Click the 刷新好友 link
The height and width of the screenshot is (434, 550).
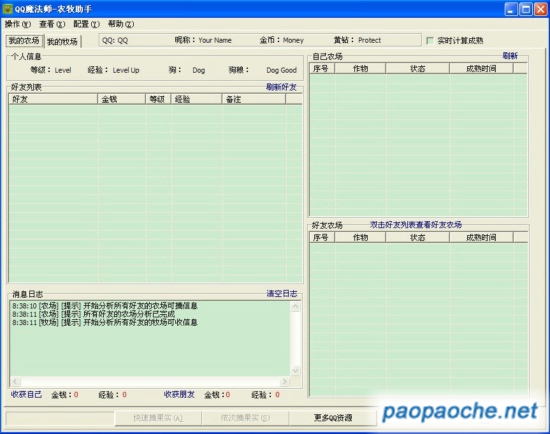[x=281, y=87]
